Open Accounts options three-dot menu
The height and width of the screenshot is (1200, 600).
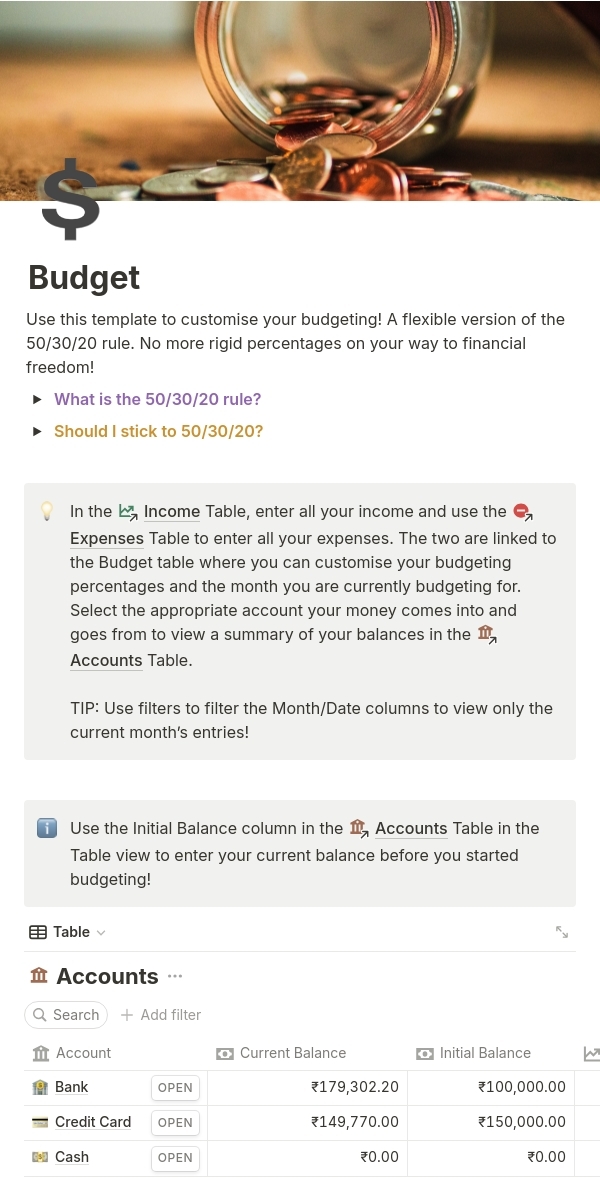(176, 976)
